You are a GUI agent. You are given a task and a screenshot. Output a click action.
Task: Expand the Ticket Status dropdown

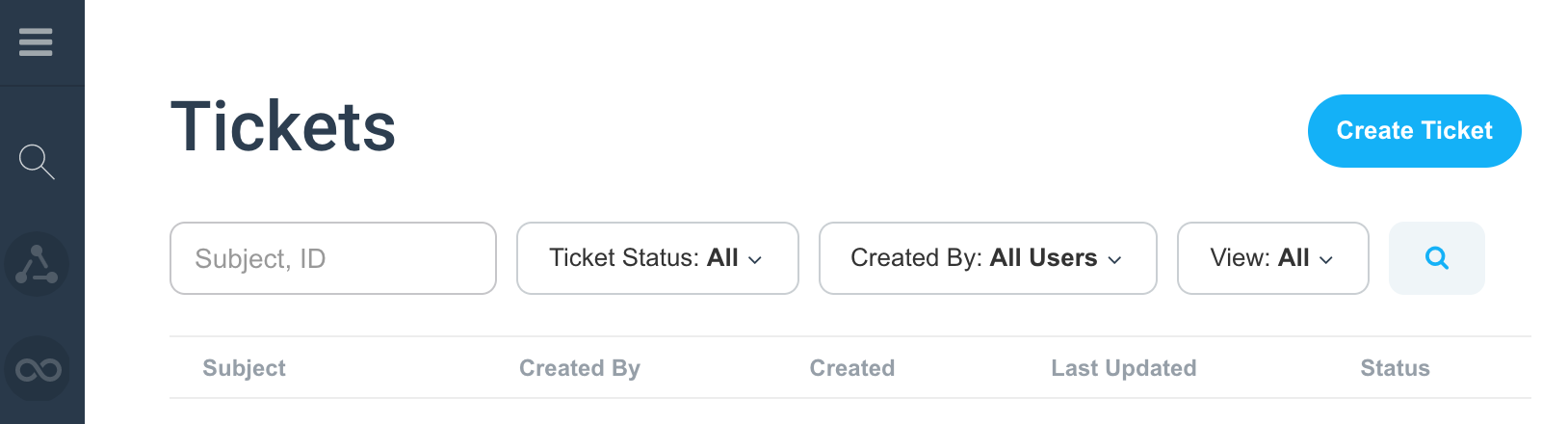(x=657, y=258)
